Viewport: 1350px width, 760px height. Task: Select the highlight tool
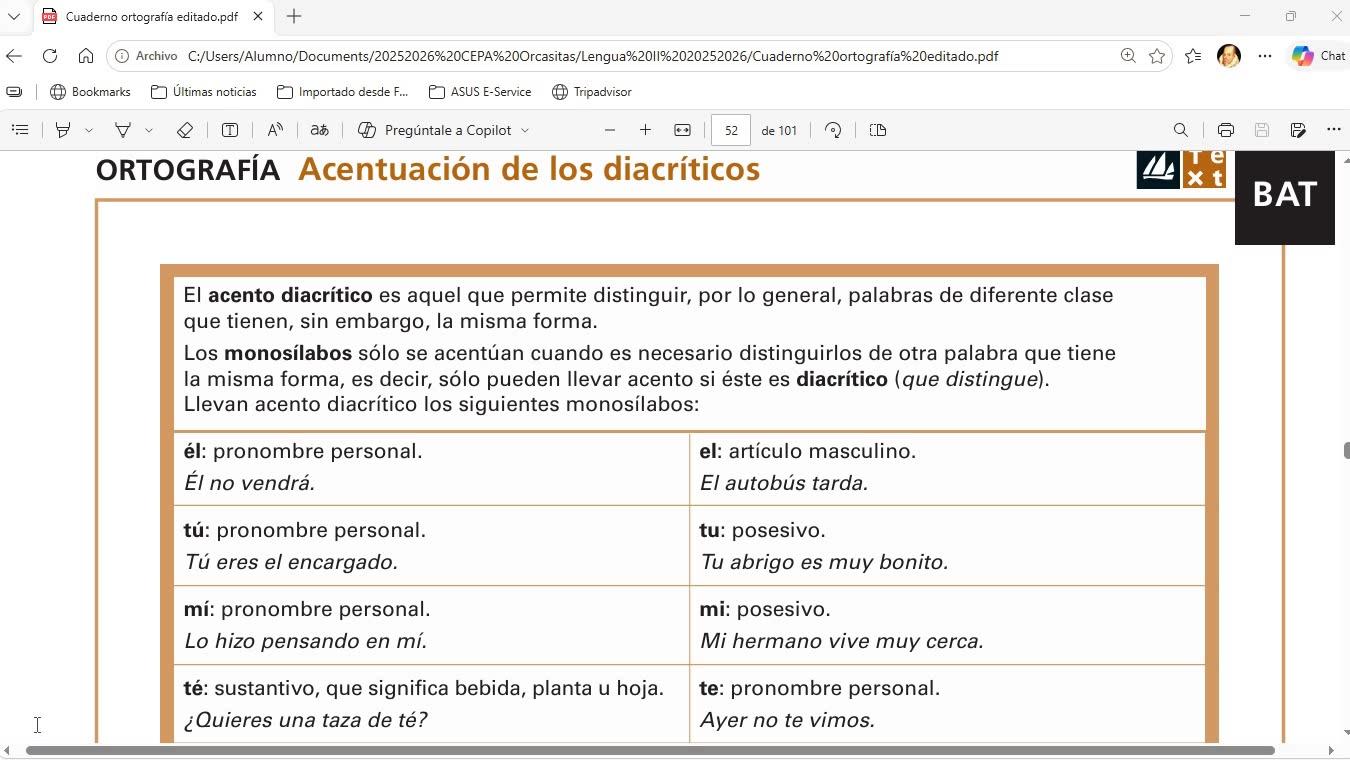tap(63, 130)
